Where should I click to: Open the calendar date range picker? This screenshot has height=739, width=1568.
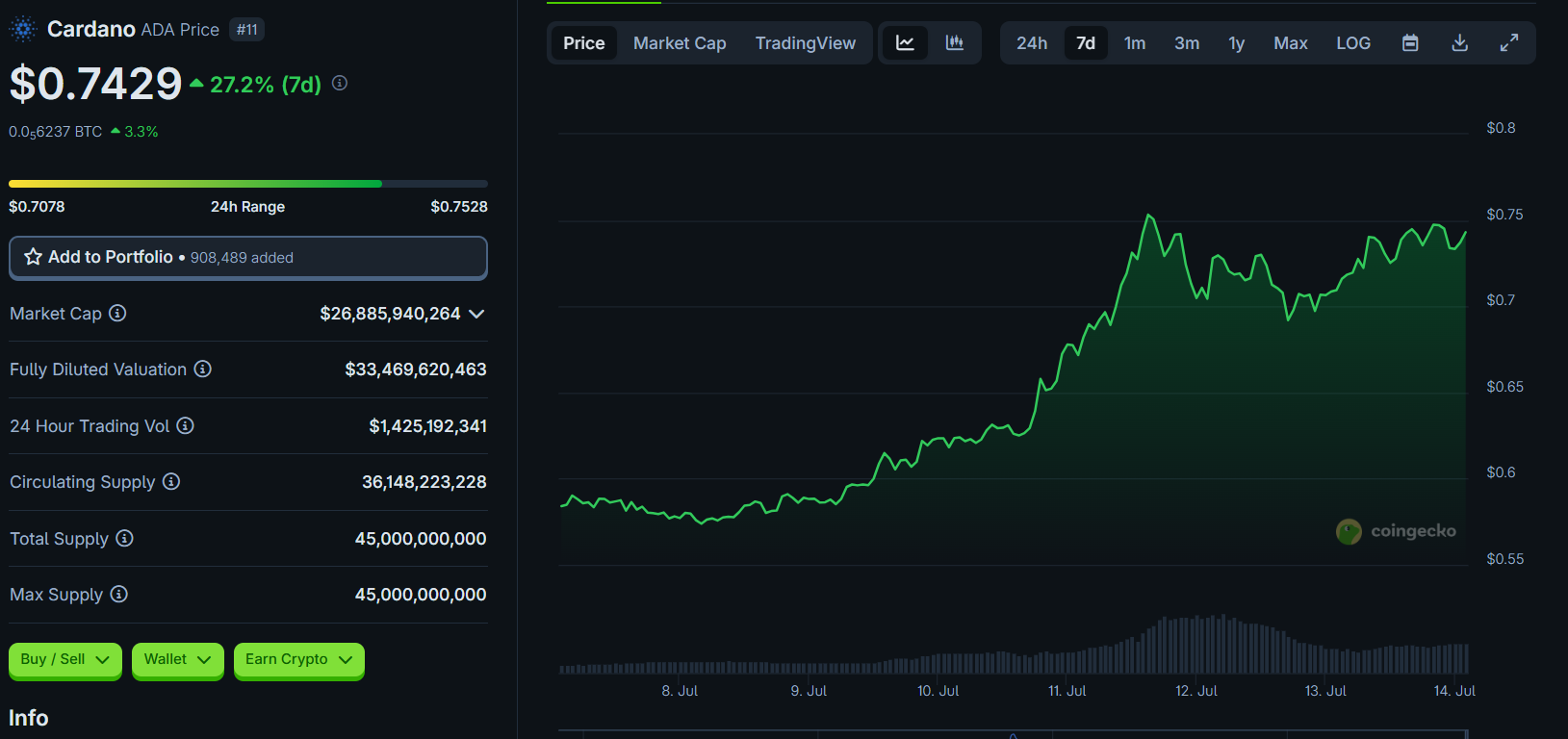click(x=1410, y=42)
